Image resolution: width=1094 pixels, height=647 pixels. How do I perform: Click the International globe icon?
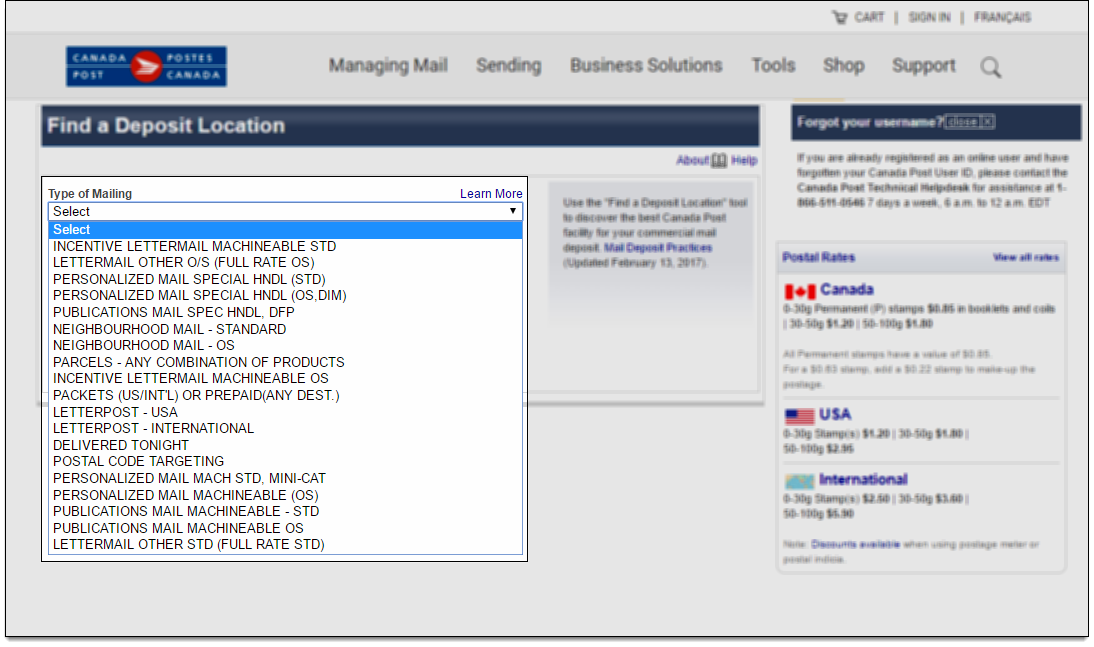pyautogui.click(x=799, y=481)
